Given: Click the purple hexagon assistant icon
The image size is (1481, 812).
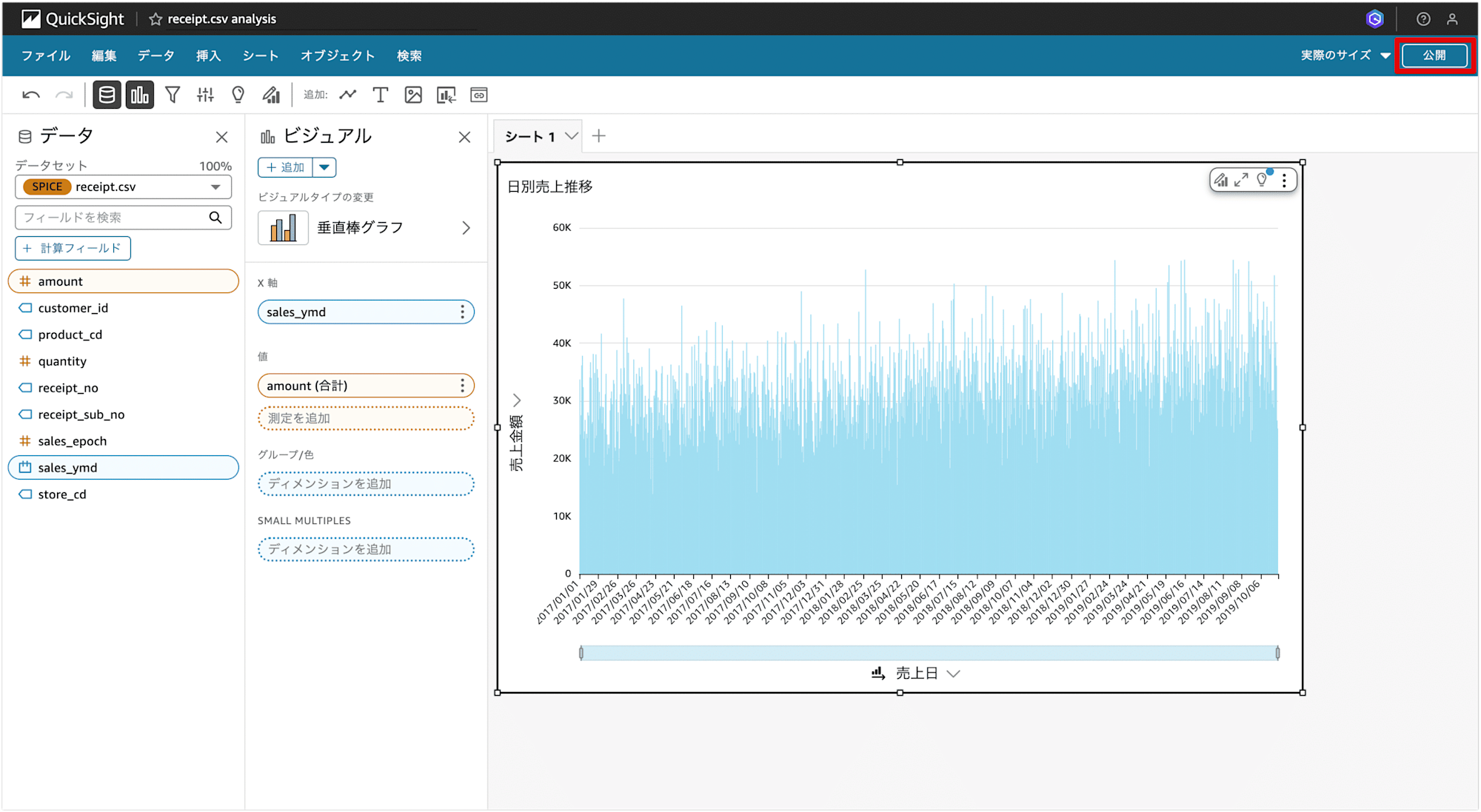Looking at the screenshot, I should click(x=1374, y=19).
